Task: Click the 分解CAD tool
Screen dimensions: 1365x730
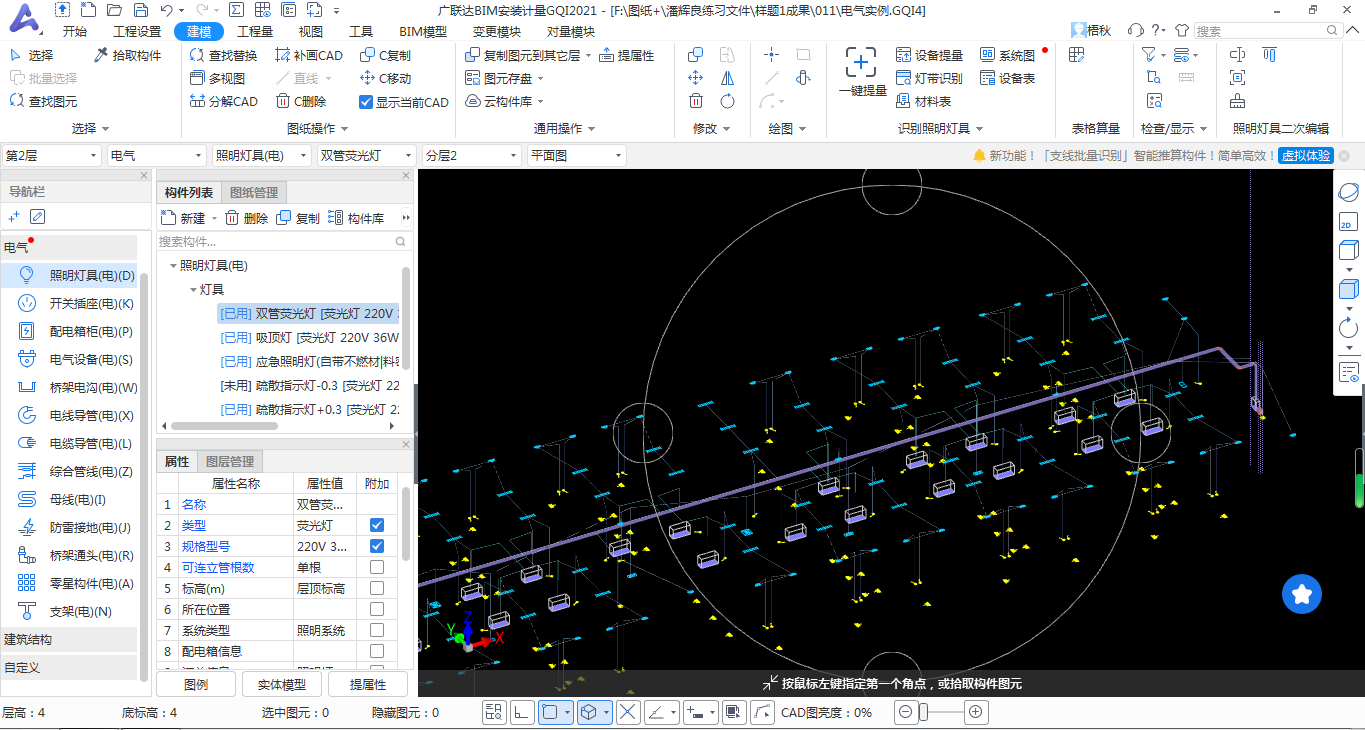Action: [x=223, y=101]
